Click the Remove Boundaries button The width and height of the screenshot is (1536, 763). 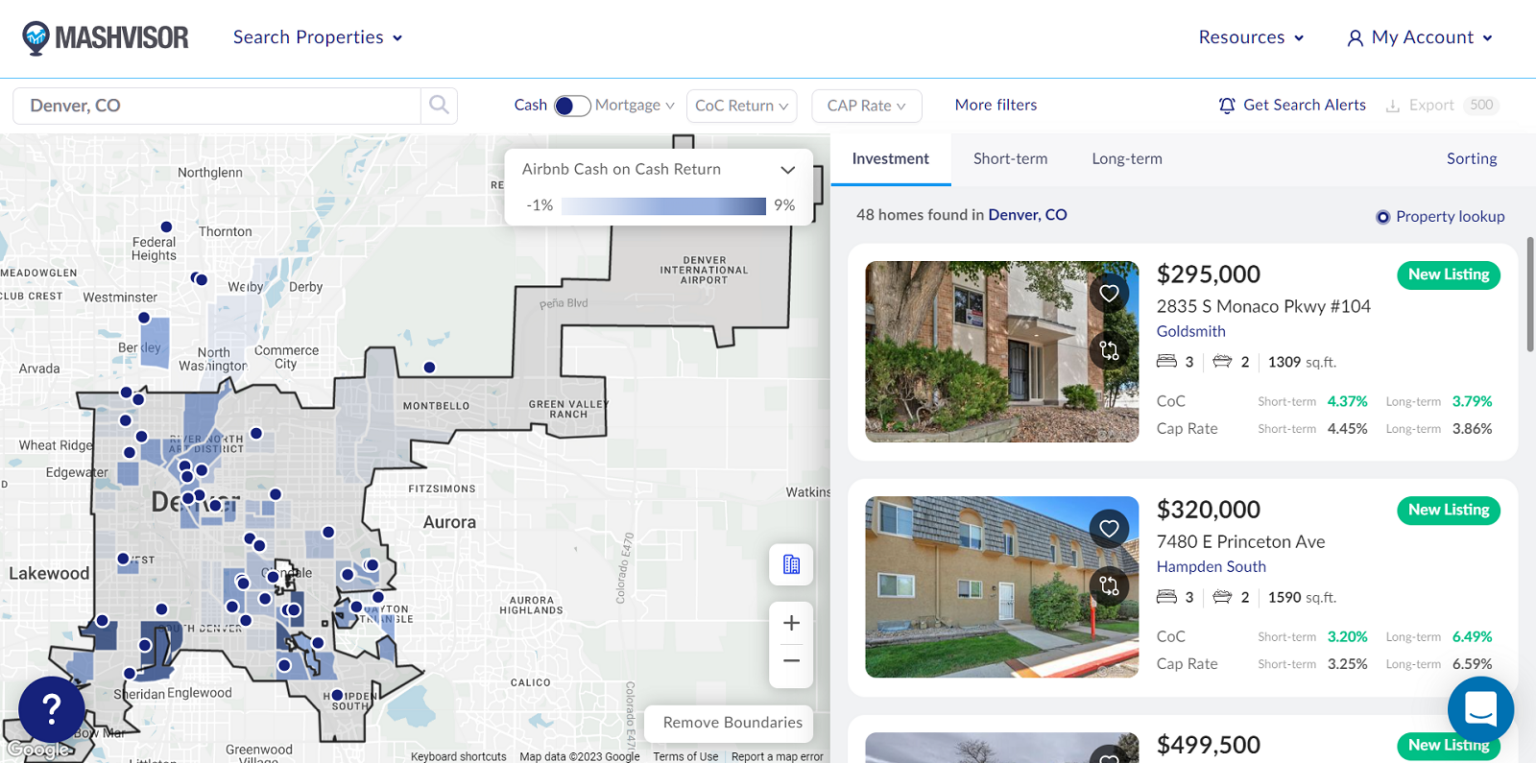coord(728,722)
